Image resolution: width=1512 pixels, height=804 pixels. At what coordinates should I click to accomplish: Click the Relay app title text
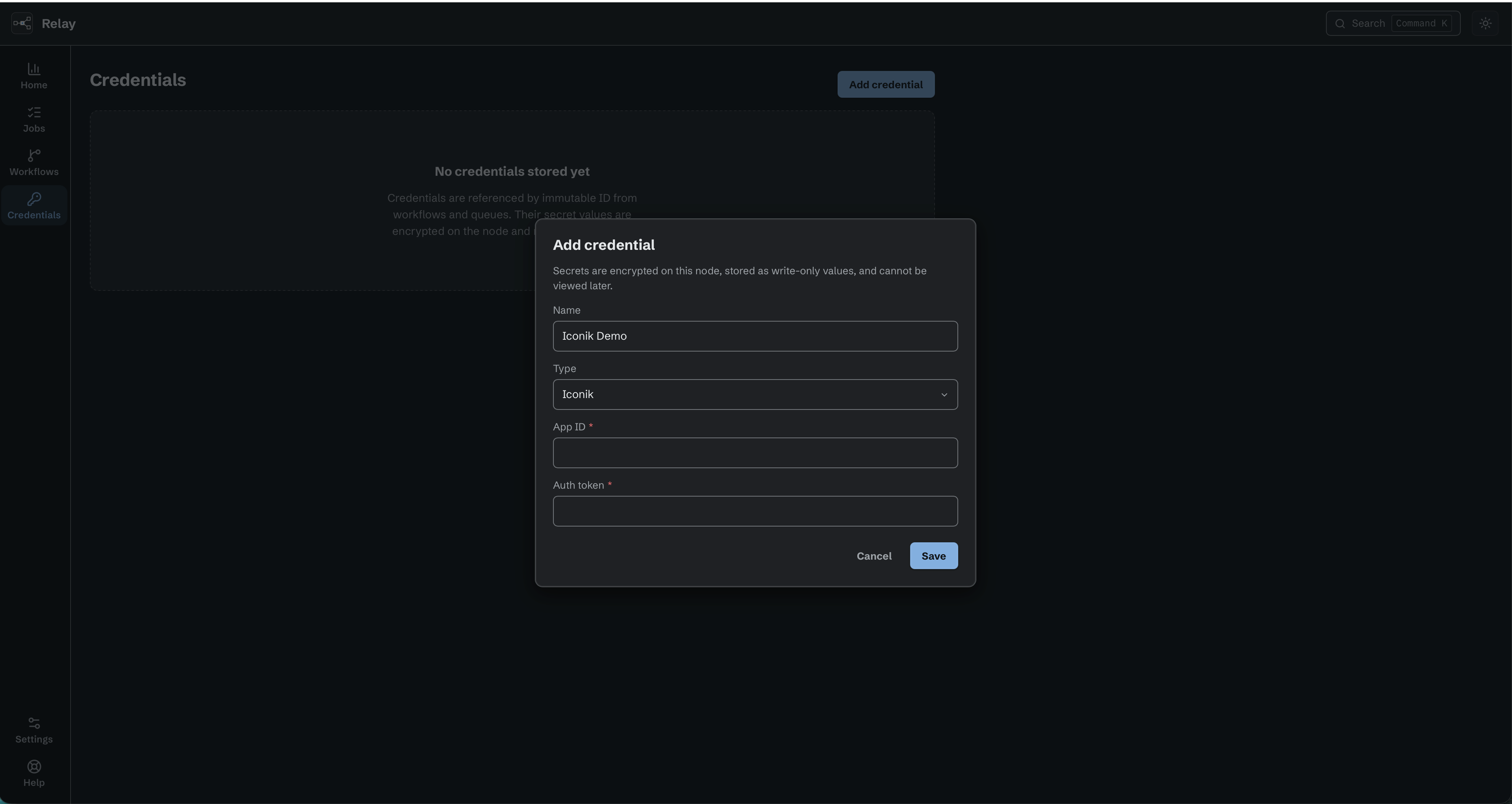click(59, 24)
